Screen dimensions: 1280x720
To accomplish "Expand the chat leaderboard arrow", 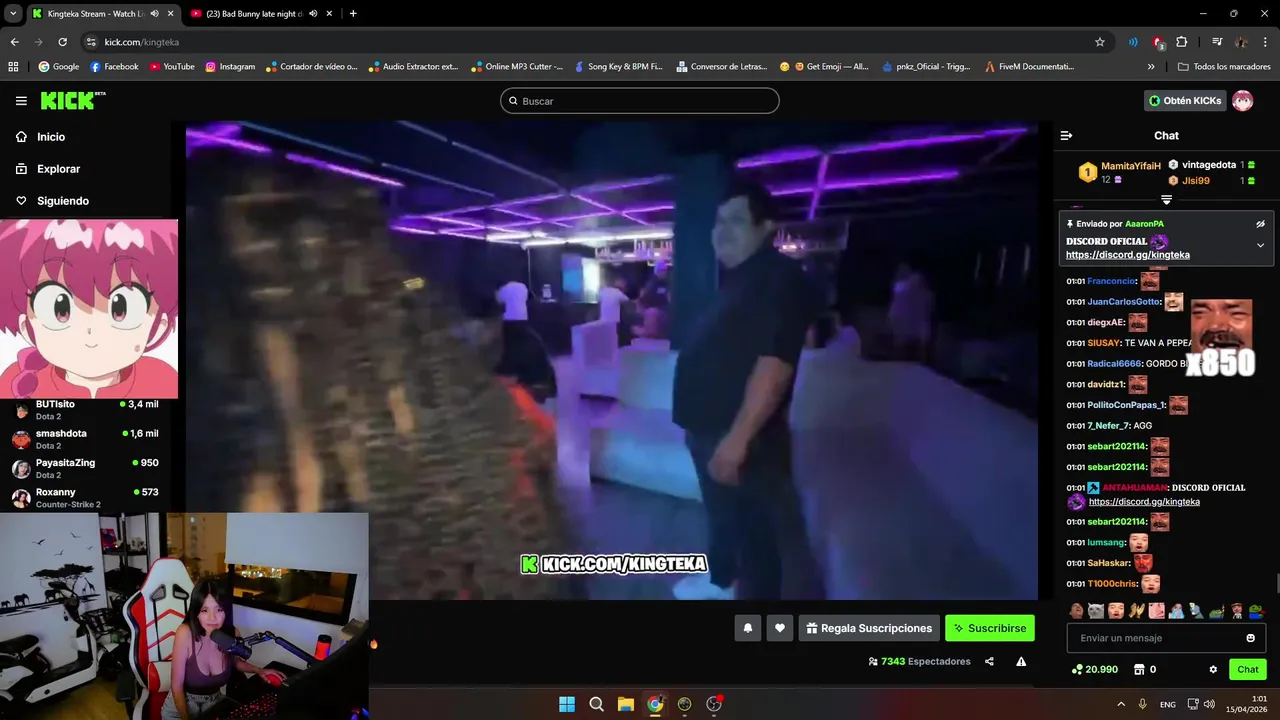I will click(1166, 200).
